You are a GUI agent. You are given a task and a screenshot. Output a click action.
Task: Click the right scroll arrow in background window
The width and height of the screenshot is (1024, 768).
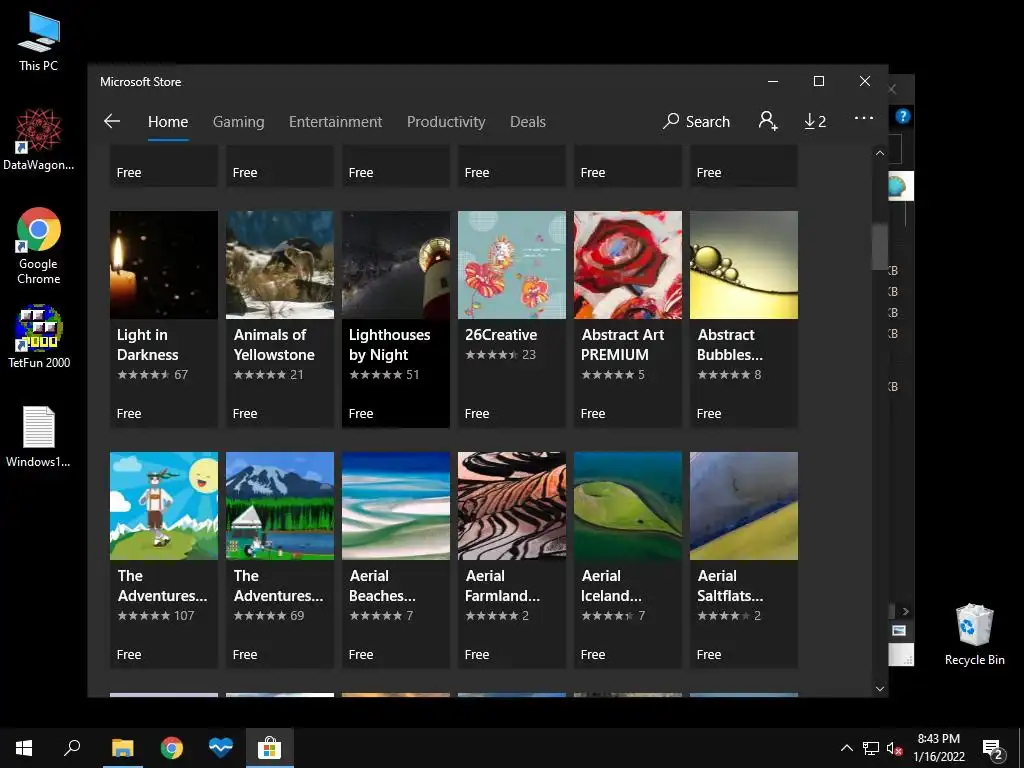pos(905,612)
